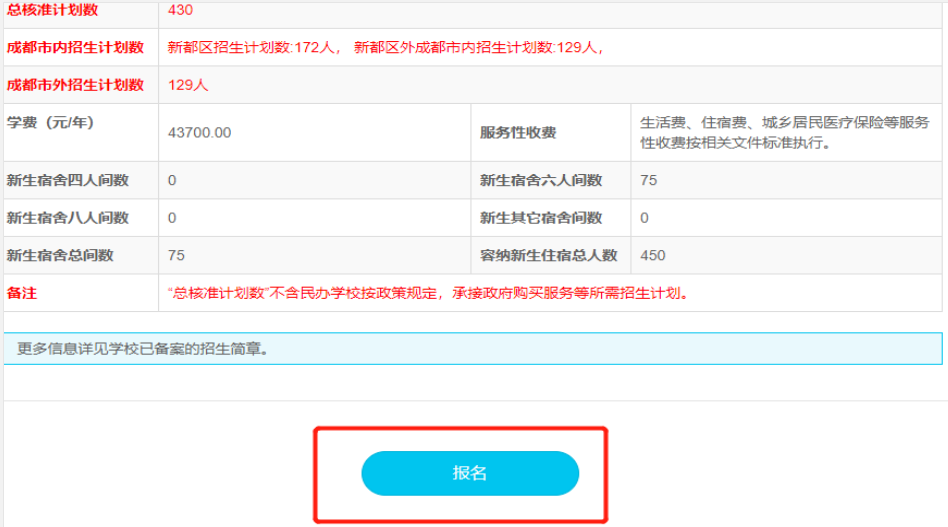Select the tuition value 43700.00
Image resolution: width=948 pixels, height=527 pixels.
[x=200, y=132]
